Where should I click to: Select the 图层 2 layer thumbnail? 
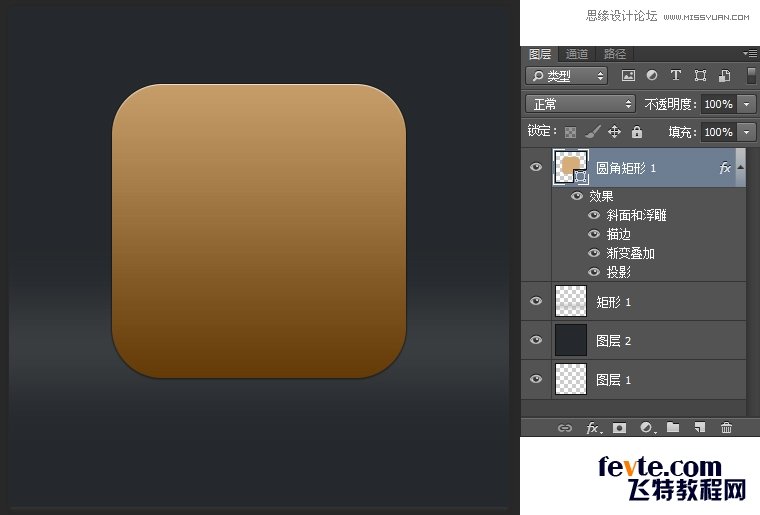[570, 340]
